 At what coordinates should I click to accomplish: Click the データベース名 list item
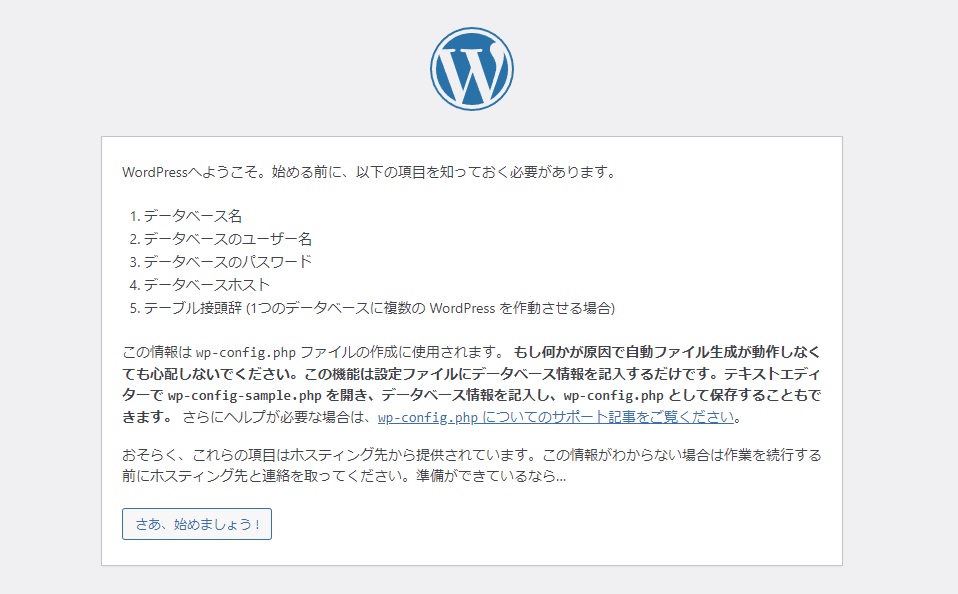[x=192, y=216]
